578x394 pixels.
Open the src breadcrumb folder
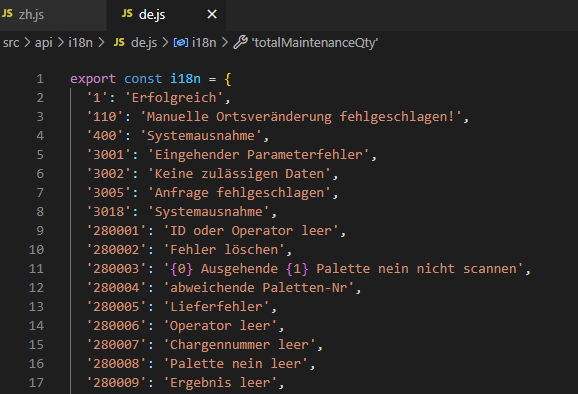tap(11, 43)
